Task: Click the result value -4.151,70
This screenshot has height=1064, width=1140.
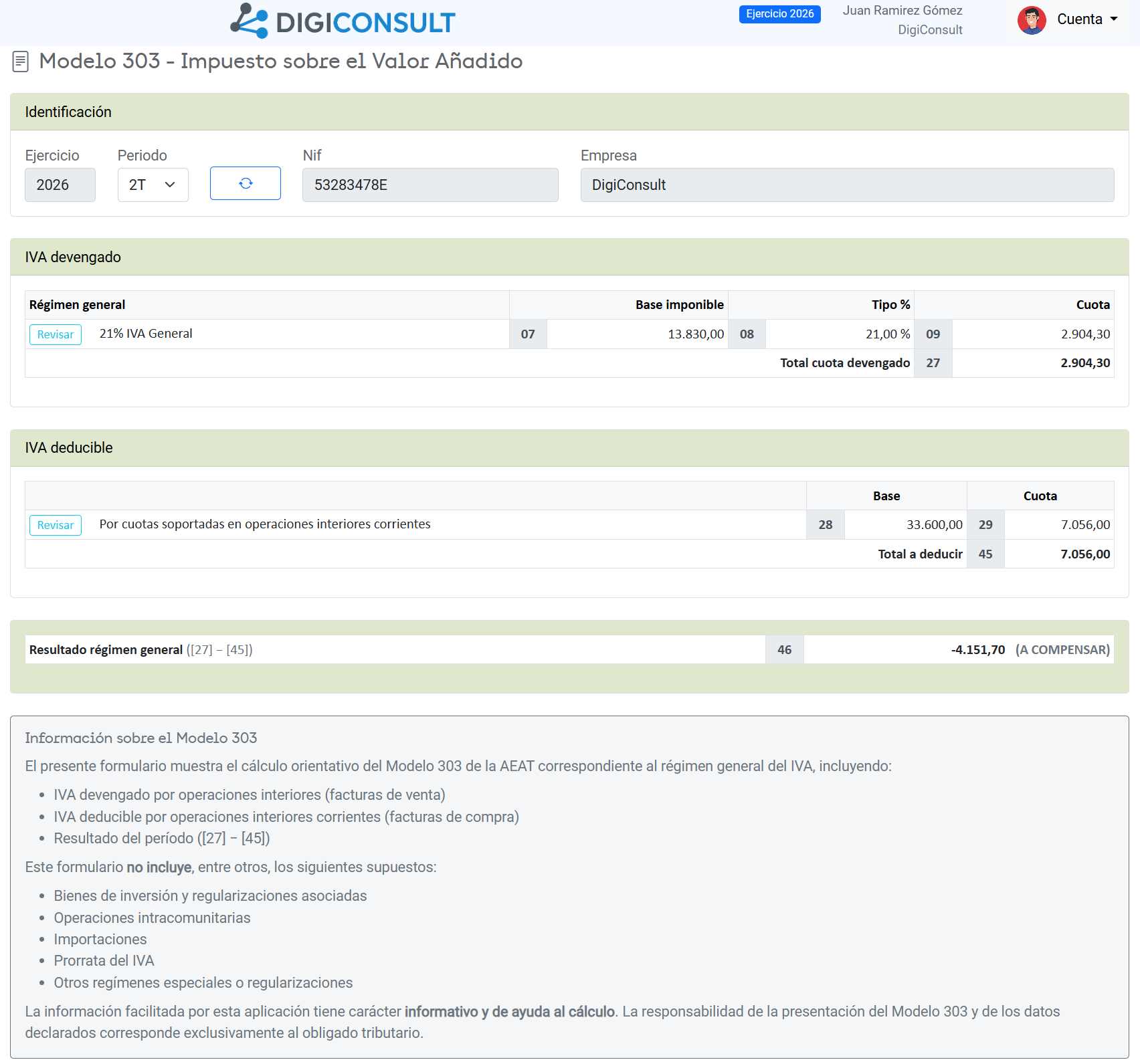Action: pyautogui.click(x=977, y=650)
